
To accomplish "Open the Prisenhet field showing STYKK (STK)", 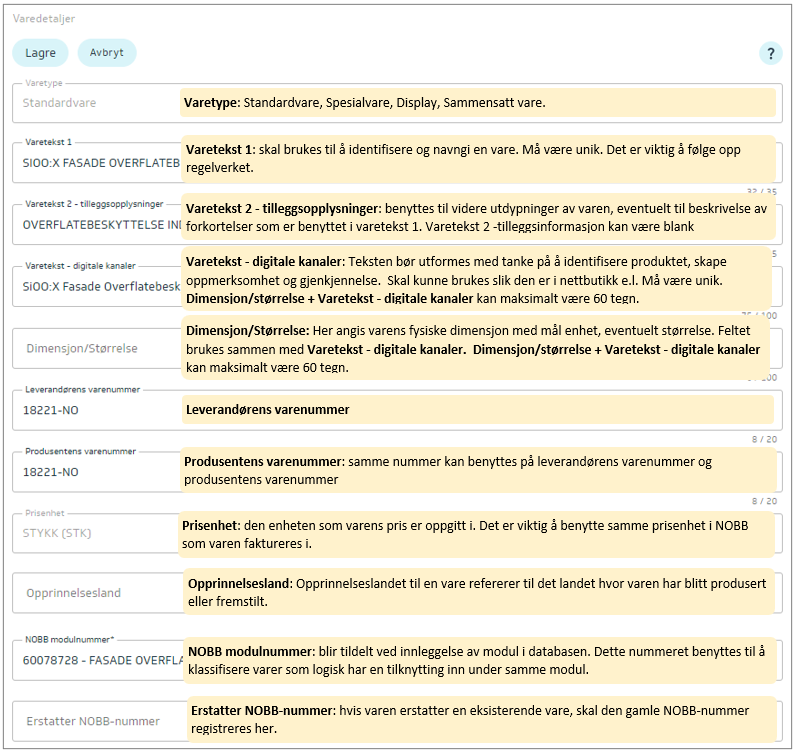I will coord(97,533).
